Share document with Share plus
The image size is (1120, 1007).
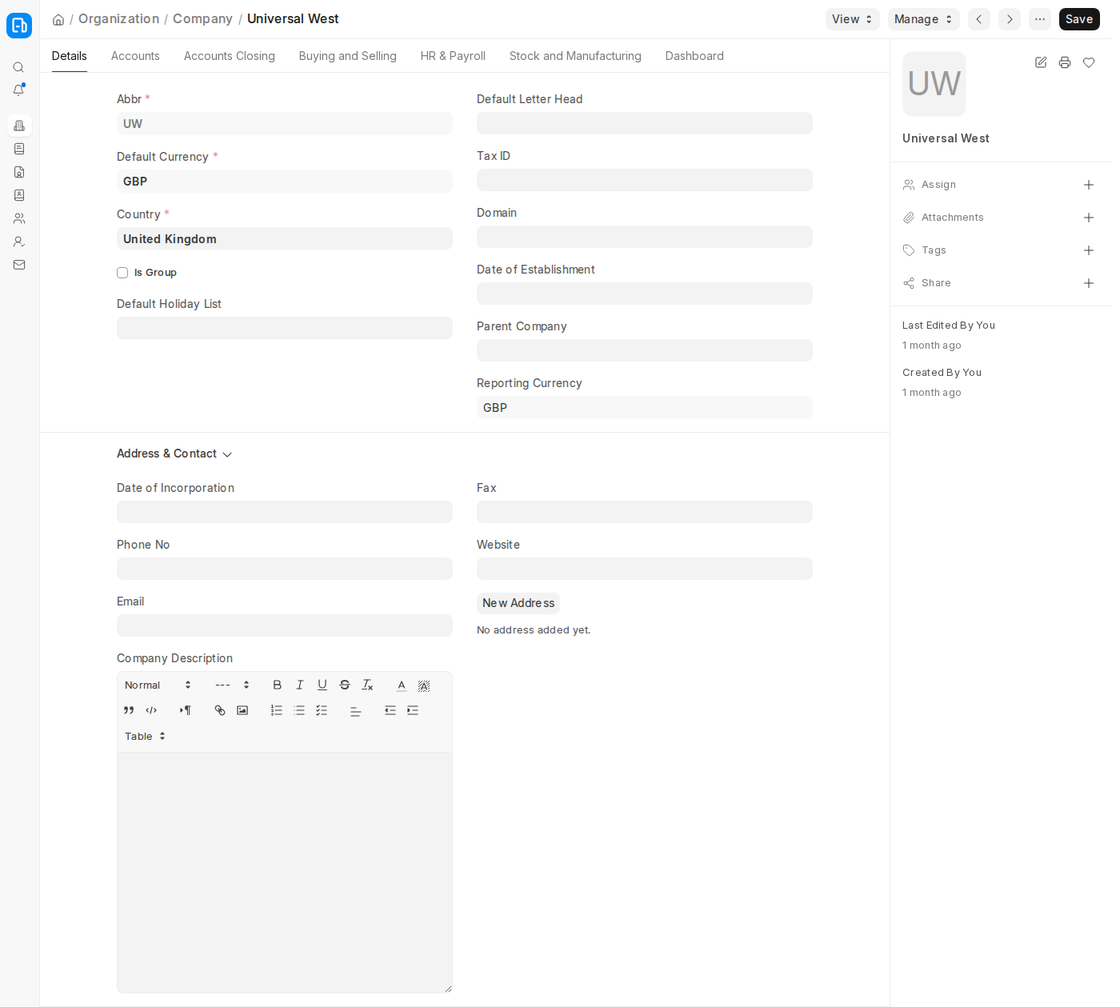click(x=1089, y=284)
